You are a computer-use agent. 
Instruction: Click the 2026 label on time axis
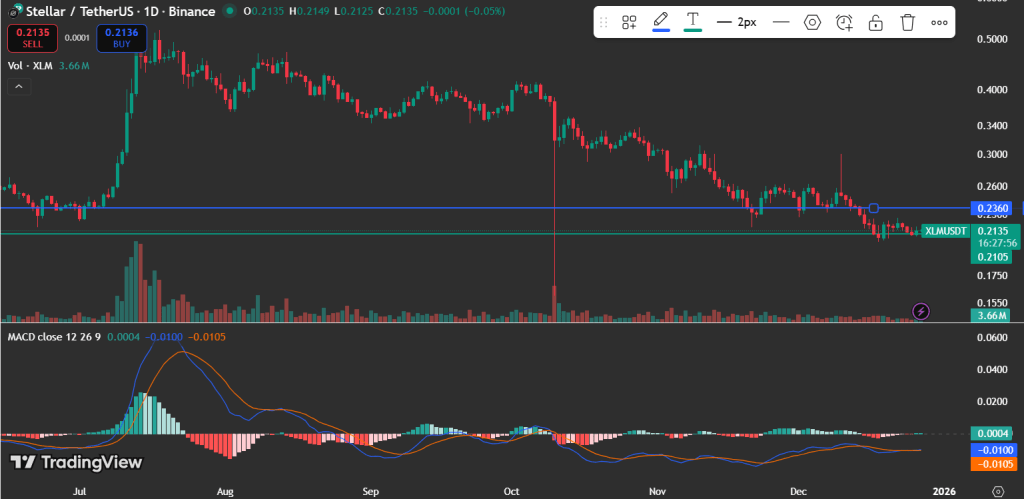944,491
